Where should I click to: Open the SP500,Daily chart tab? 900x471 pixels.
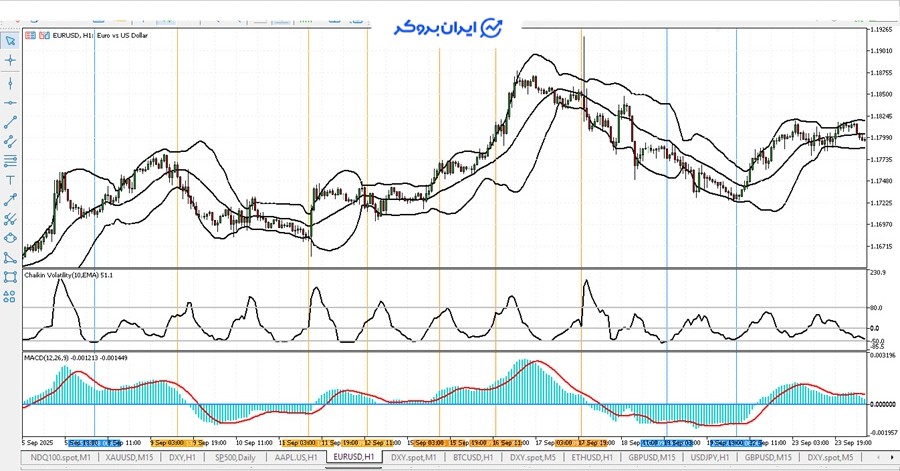(235, 457)
